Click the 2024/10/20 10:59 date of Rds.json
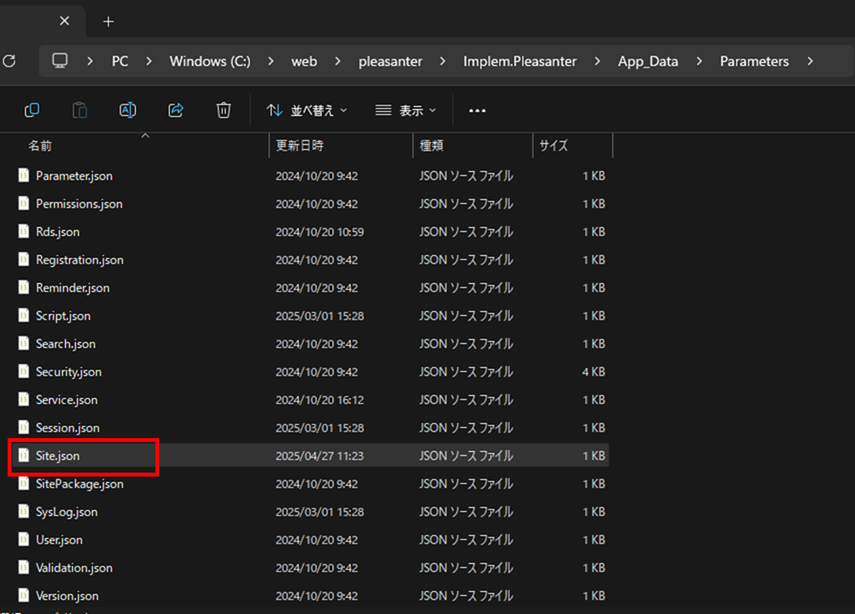The image size is (855, 614). click(x=320, y=232)
